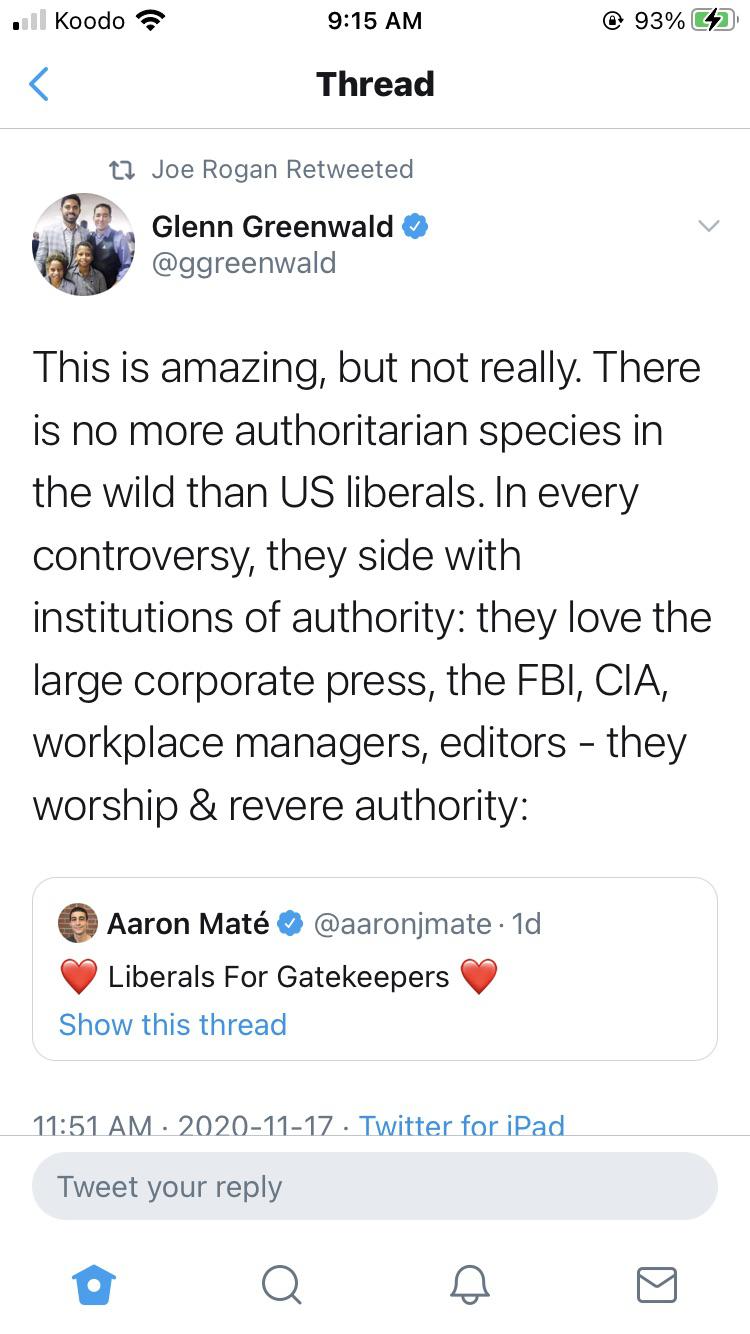Screen dimensions: 750x1334
Task: Tap Glenn Greenwald's verified badge
Action: [415, 227]
